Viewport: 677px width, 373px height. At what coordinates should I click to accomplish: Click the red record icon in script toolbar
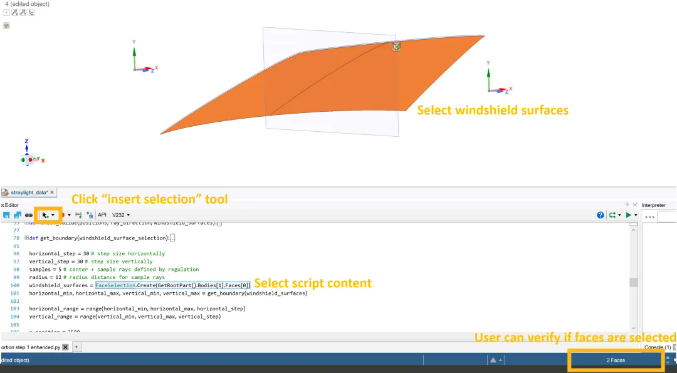coord(63,215)
